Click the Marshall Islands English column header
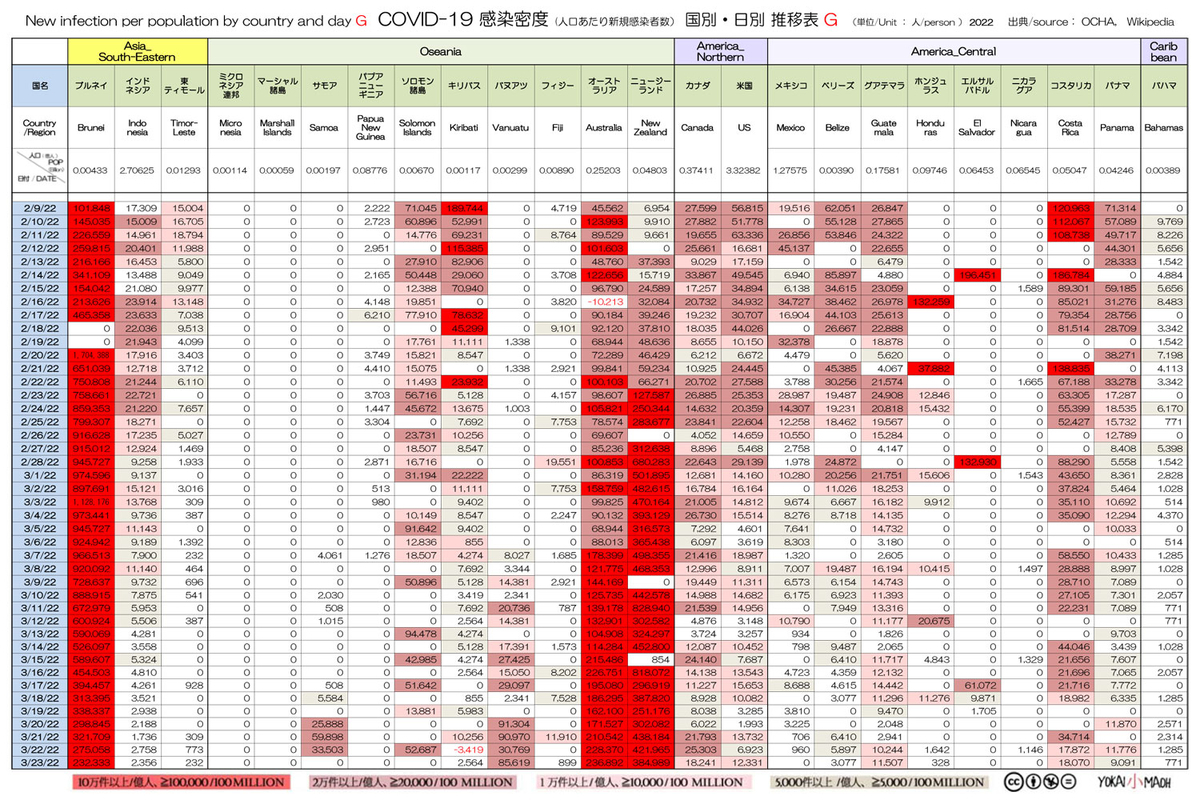The height and width of the screenshot is (800, 1200). (277, 128)
